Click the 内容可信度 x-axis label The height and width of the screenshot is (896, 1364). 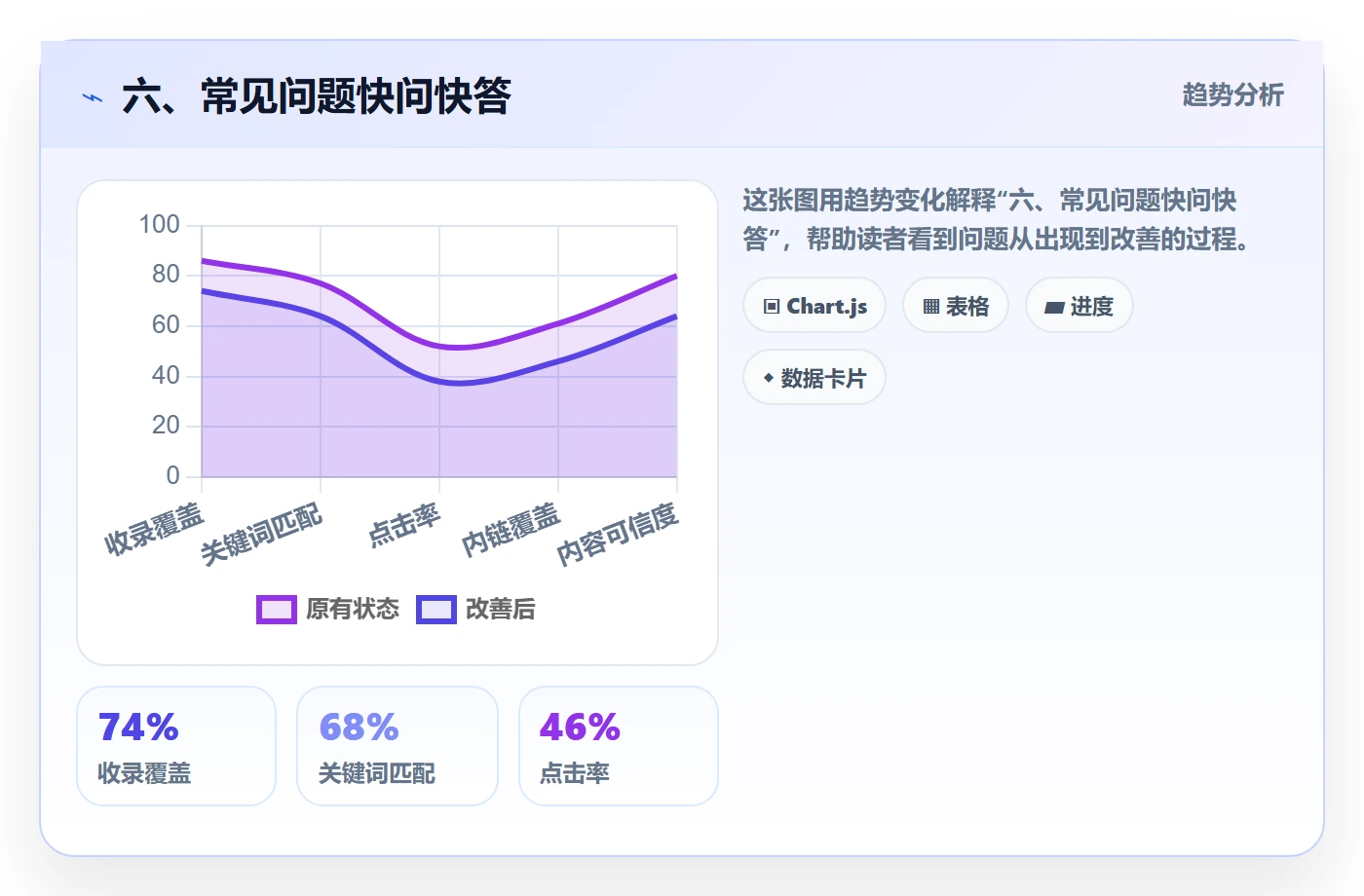tap(618, 535)
